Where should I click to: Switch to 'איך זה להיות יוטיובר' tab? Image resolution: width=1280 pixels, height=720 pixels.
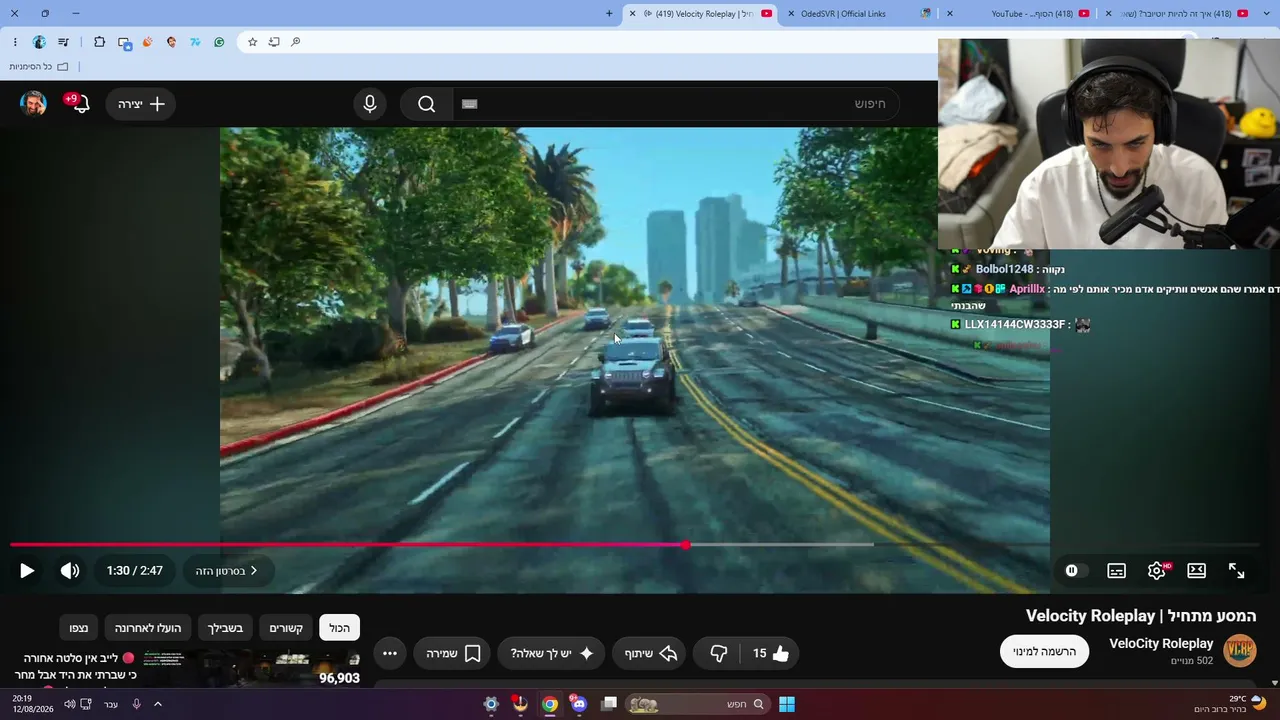click(x=1177, y=14)
